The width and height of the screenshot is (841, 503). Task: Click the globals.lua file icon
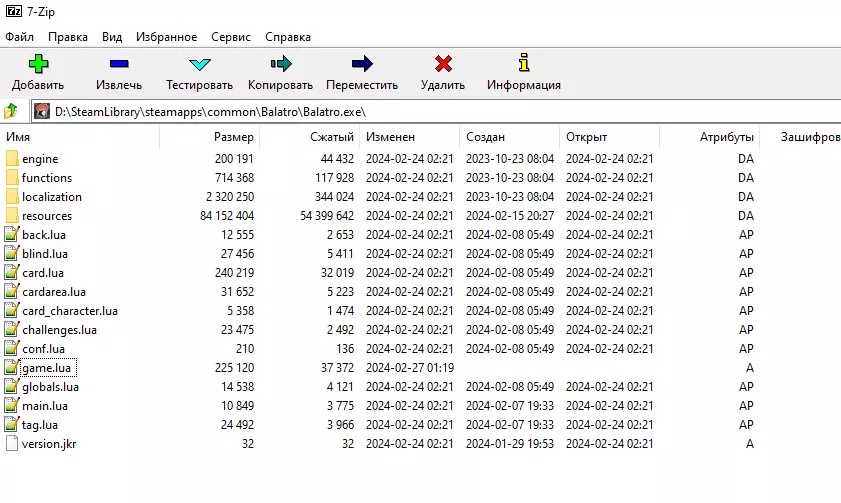12,387
